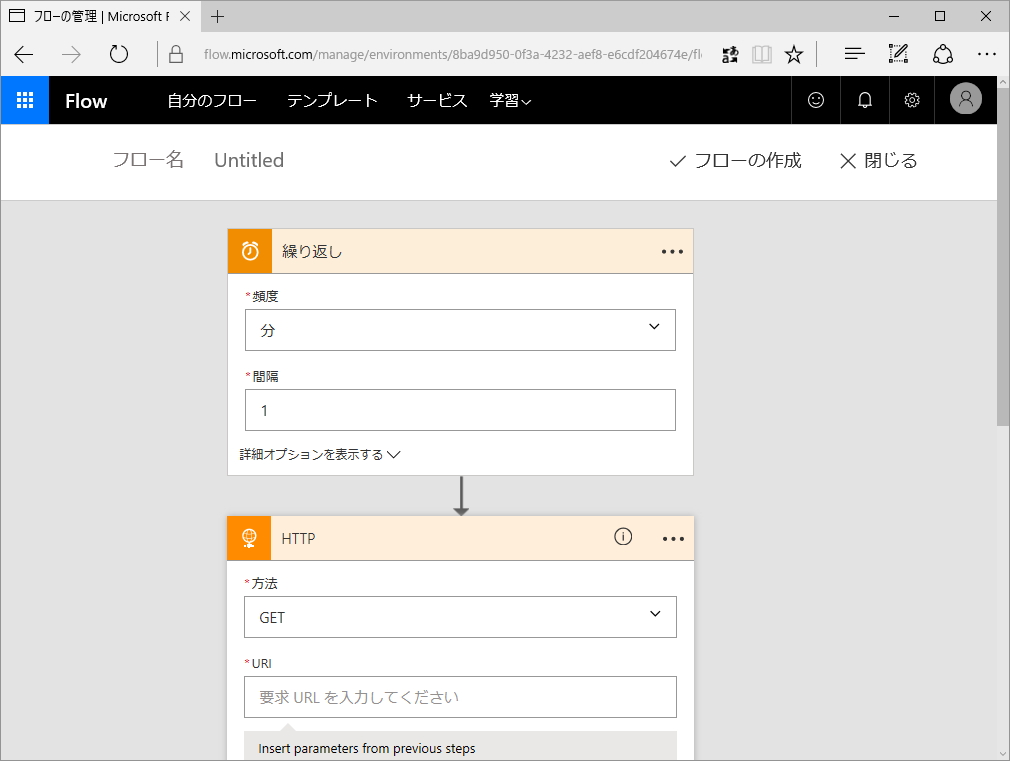Open reading view in the browser toolbar
Viewport: 1010px width, 761px height.
pyautogui.click(x=762, y=55)
